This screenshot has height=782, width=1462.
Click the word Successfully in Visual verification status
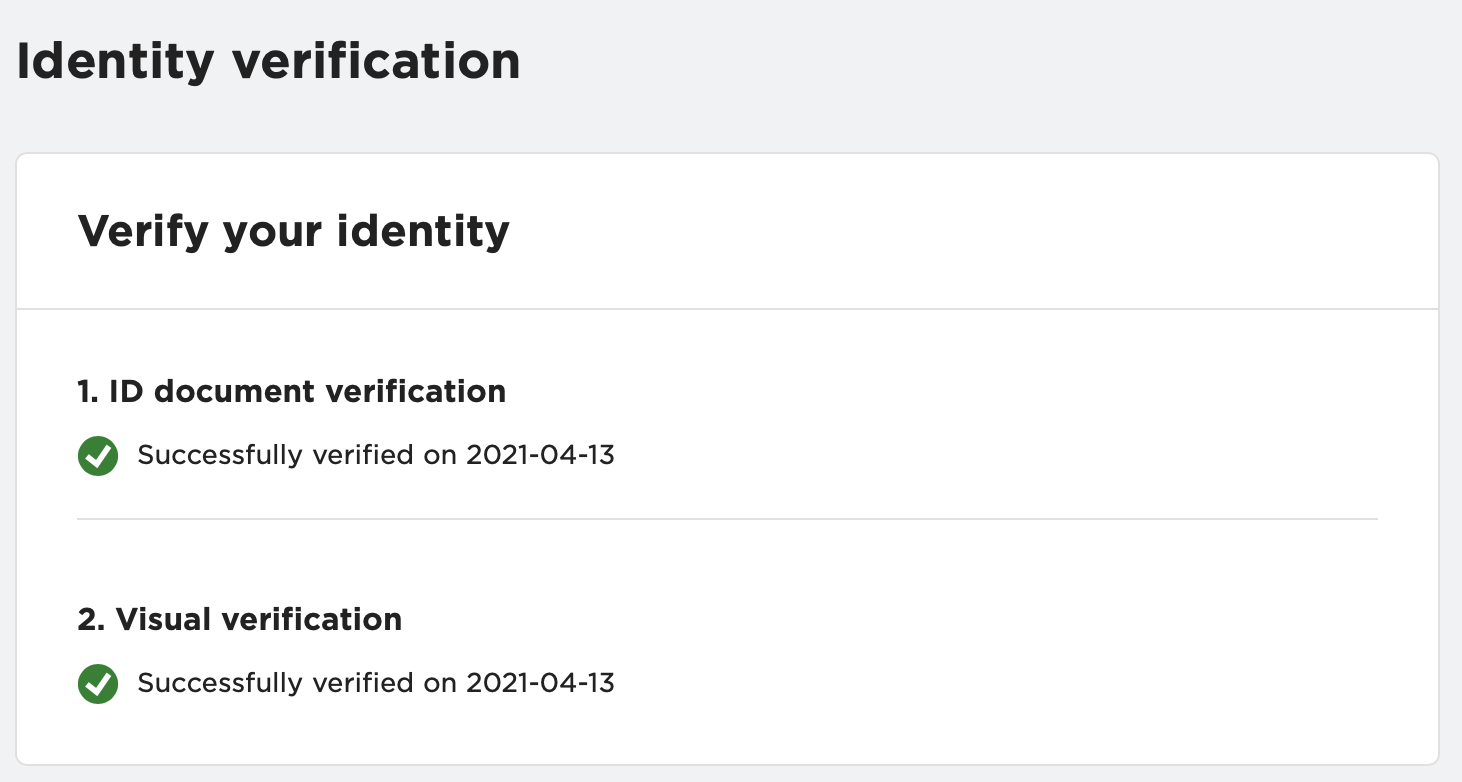(220, 684)
